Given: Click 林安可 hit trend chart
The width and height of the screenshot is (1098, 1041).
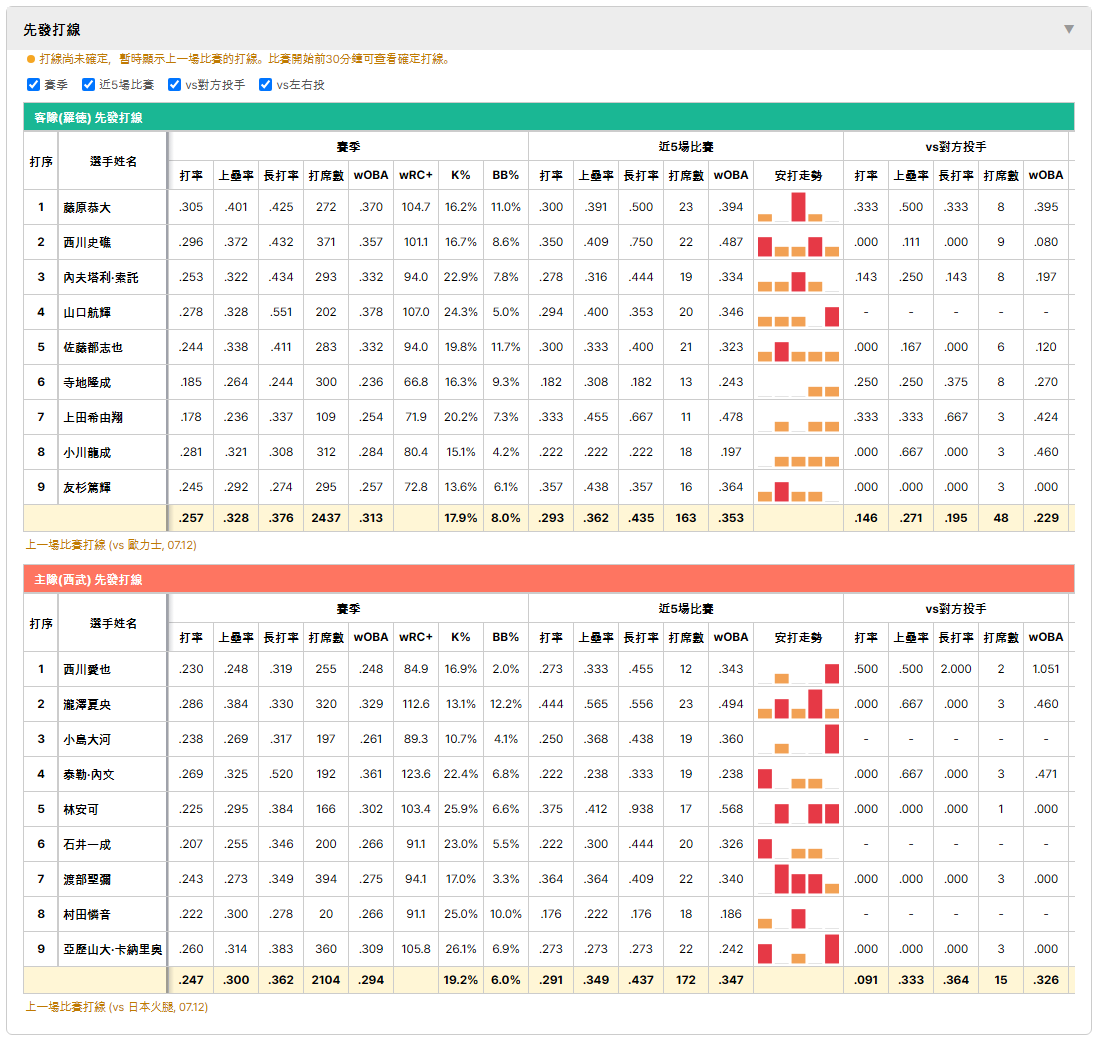Looking at the screenshot, I should tap(798, 809).
